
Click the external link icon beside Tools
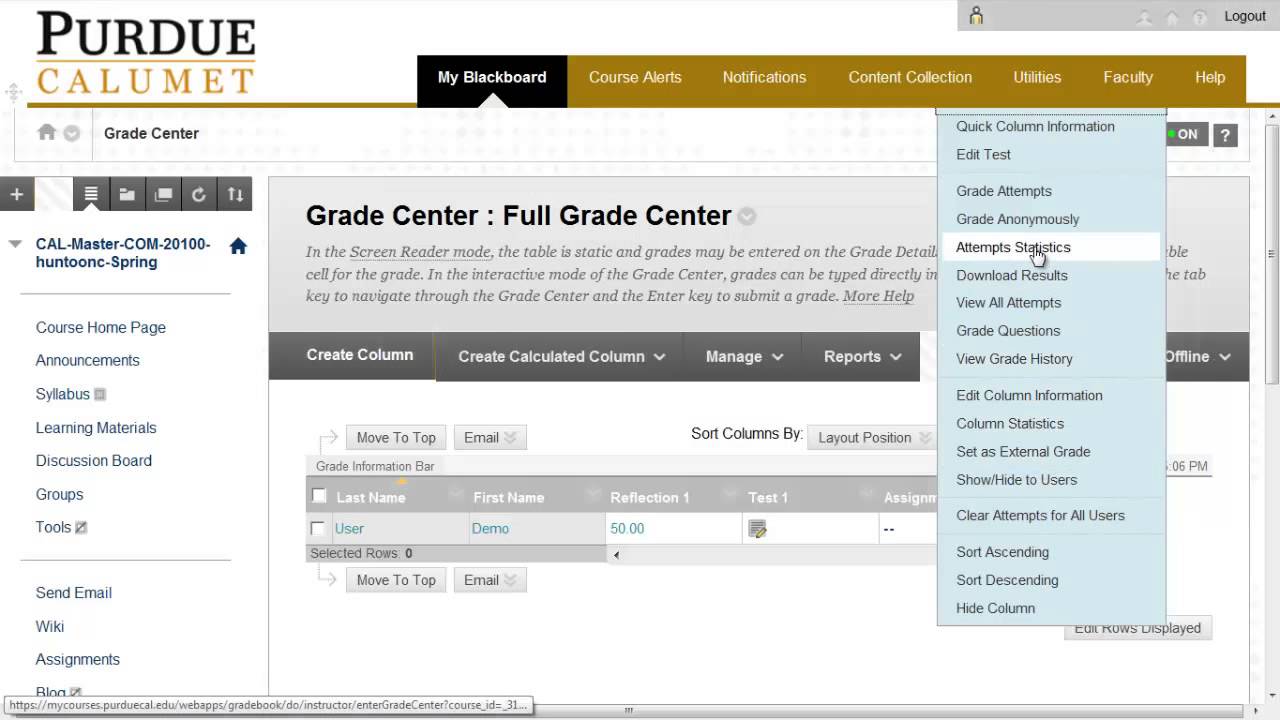[x=81, y=528]
